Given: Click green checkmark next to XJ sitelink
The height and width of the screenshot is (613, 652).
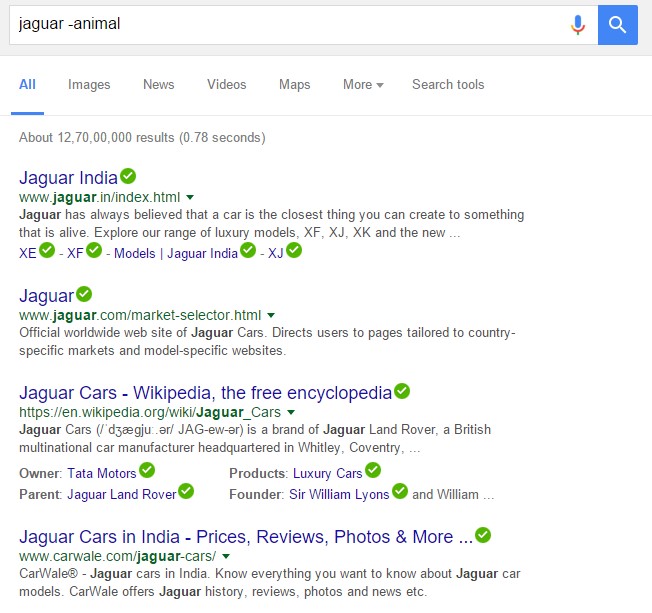Looking at the screenshot, I should click(x=294, y=250).
